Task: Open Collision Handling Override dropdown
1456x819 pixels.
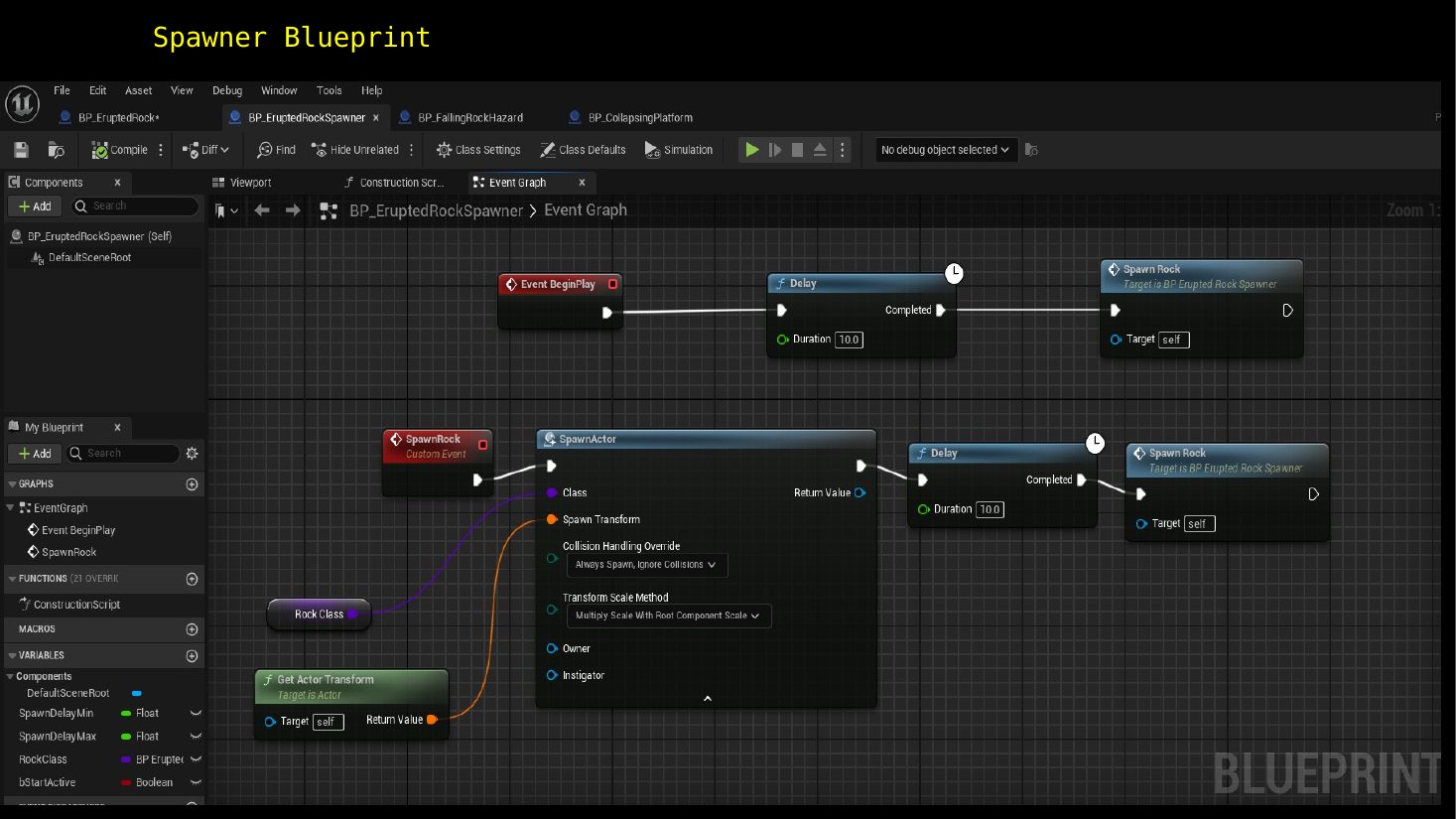Action: pyautogui.click(x=646, y=565)
